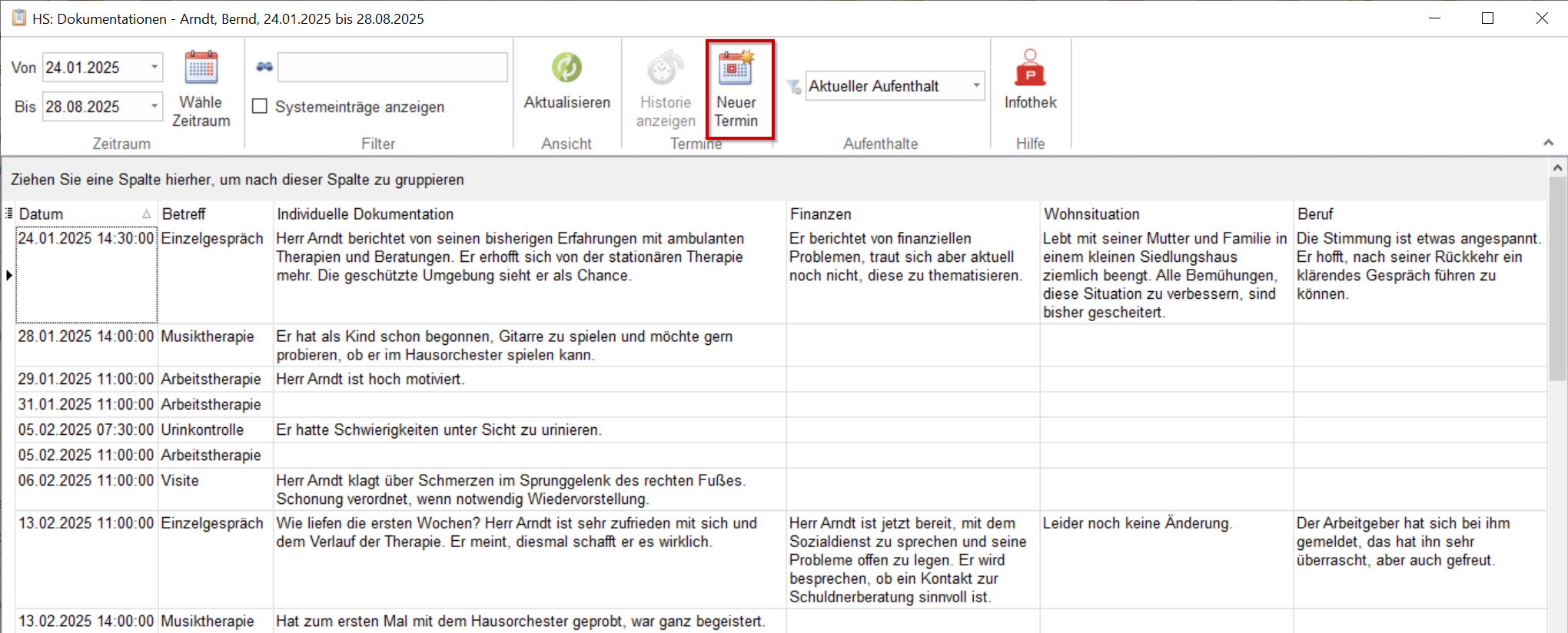Sort by the Datum column header
Image resolution: width=1568 pixels, height=633 pixels.
77,214
